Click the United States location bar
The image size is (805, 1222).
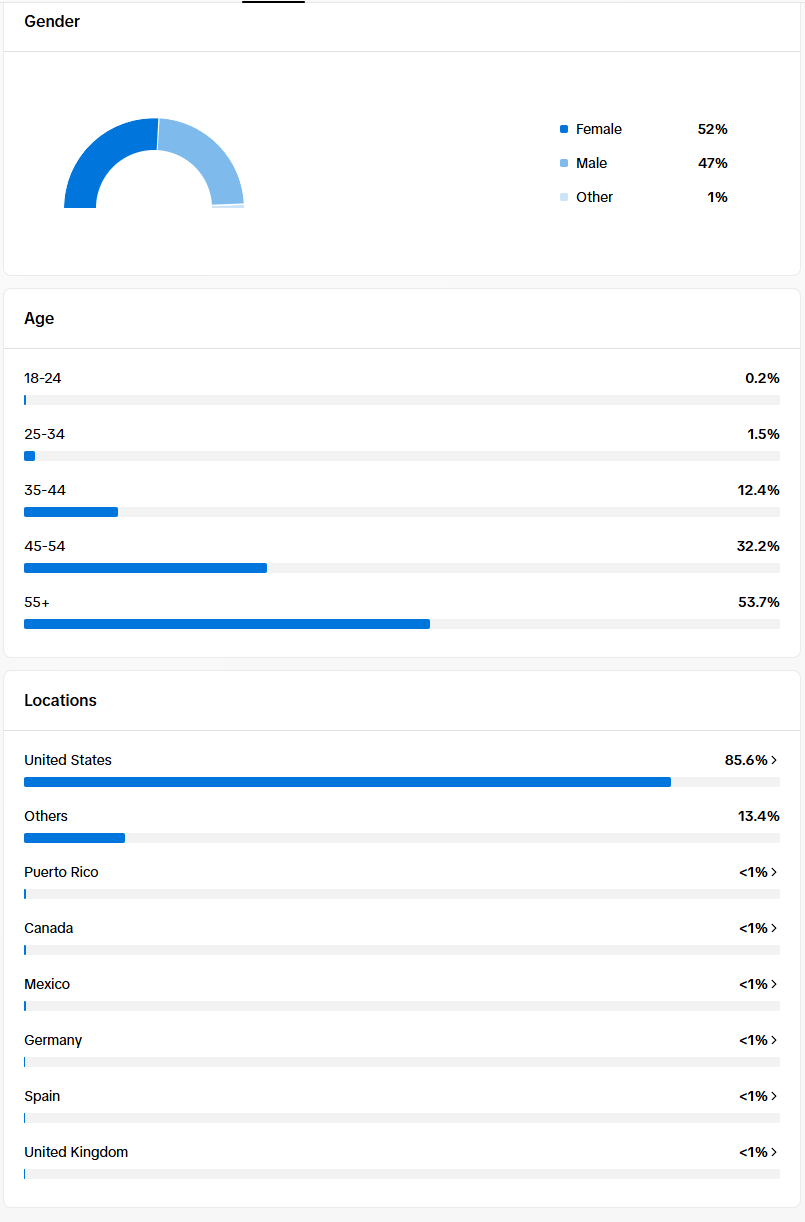402,782
